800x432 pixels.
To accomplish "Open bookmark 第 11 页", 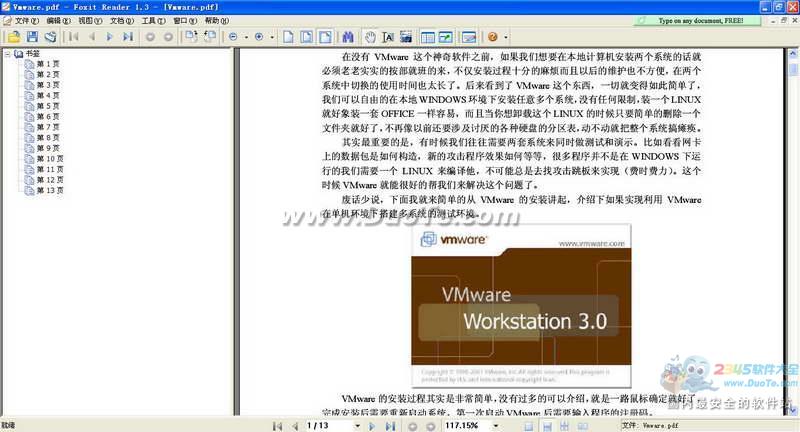I will [x=50, y=169].
